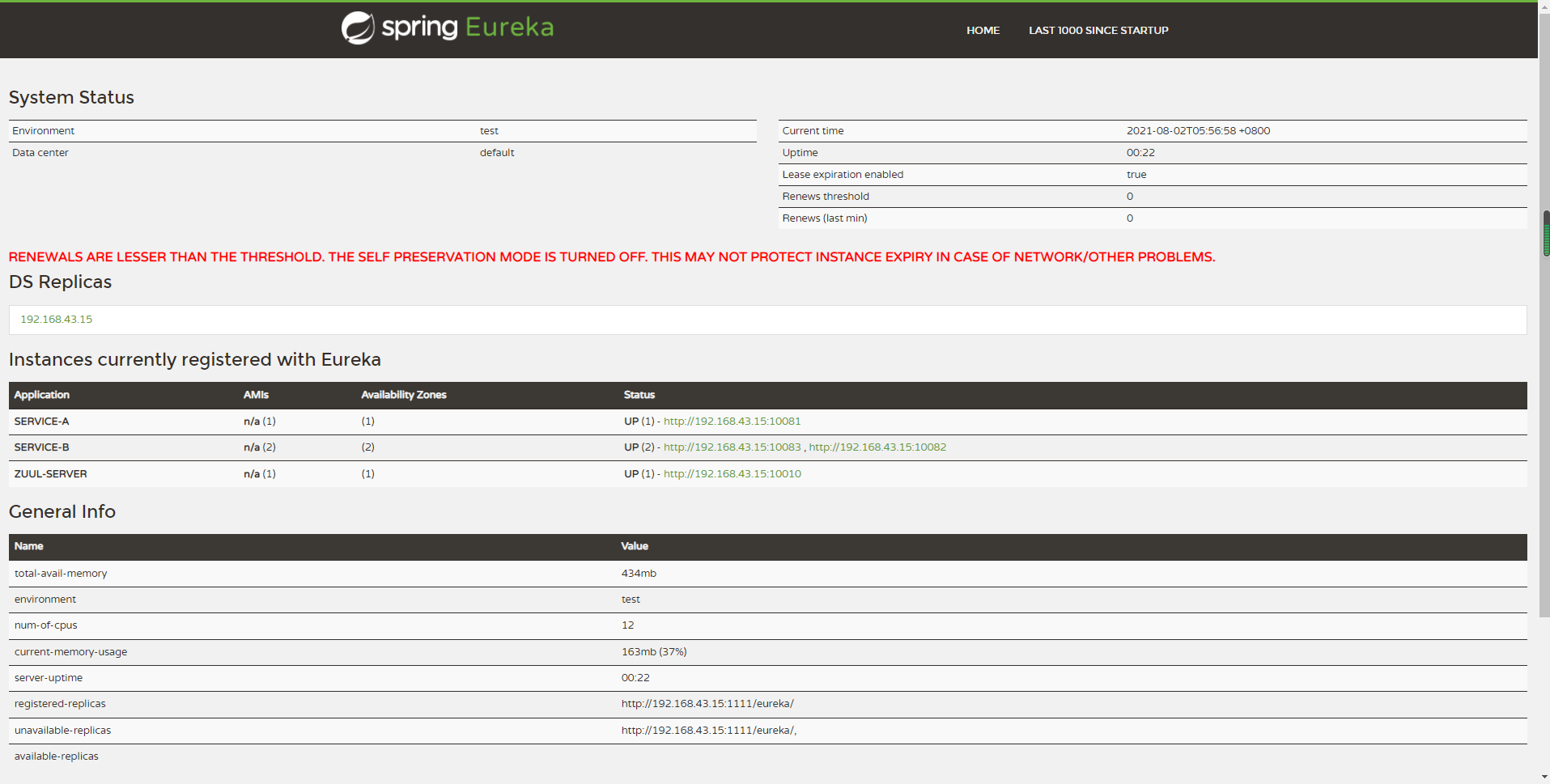Click the Lease expiration enabled label
This screenshot has width=1550, height=784.
click(x=843, y=175)
